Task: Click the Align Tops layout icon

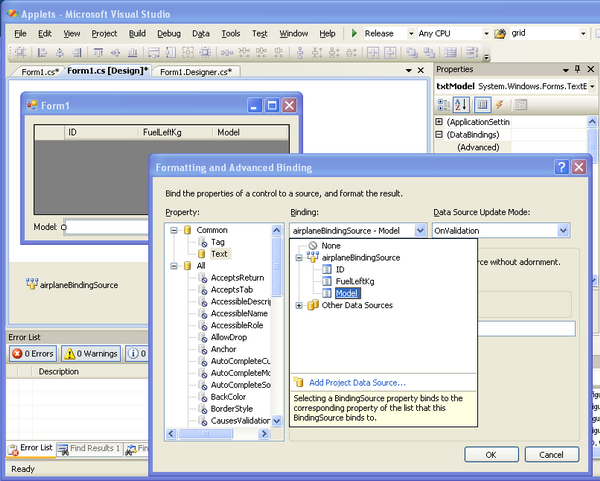Action: pyautogui.click(x=98, y=52)
